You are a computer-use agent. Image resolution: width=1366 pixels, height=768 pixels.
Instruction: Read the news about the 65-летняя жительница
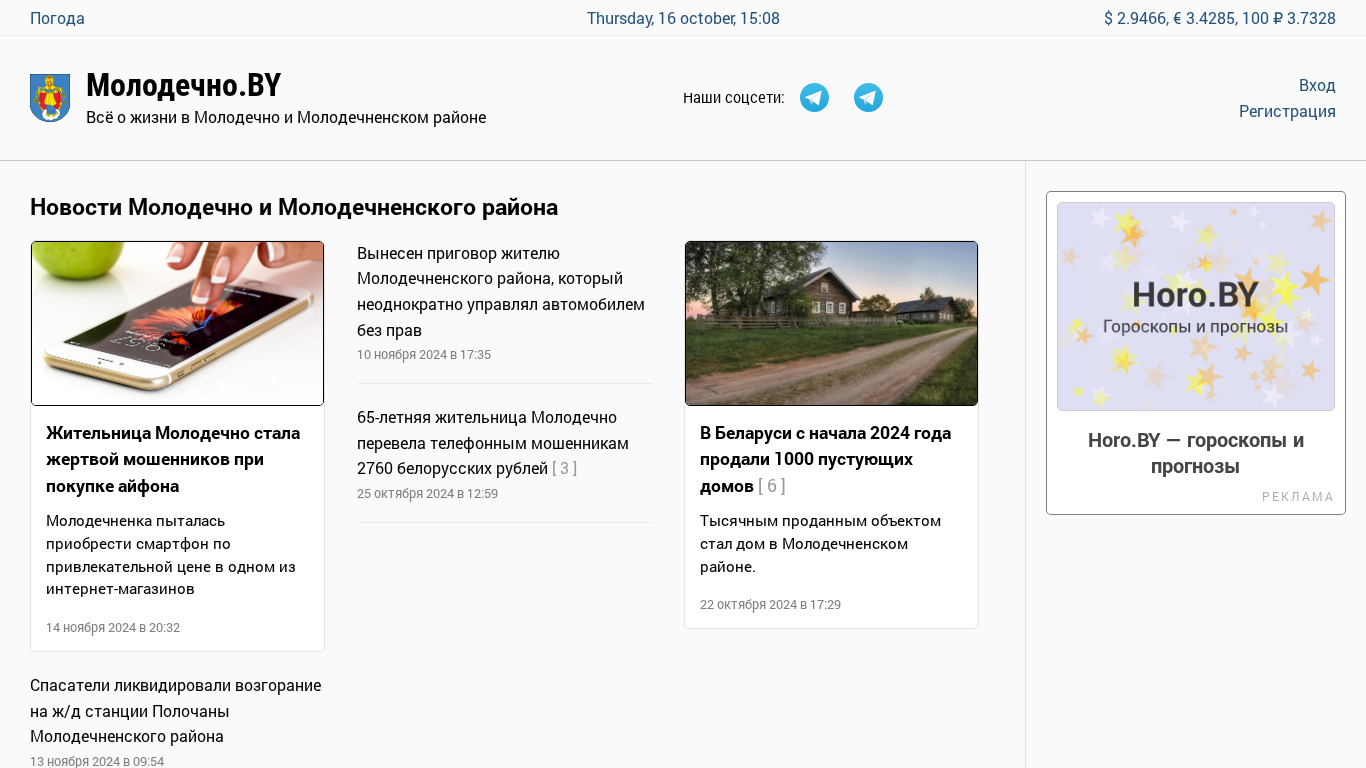click(x=493, y=442)
